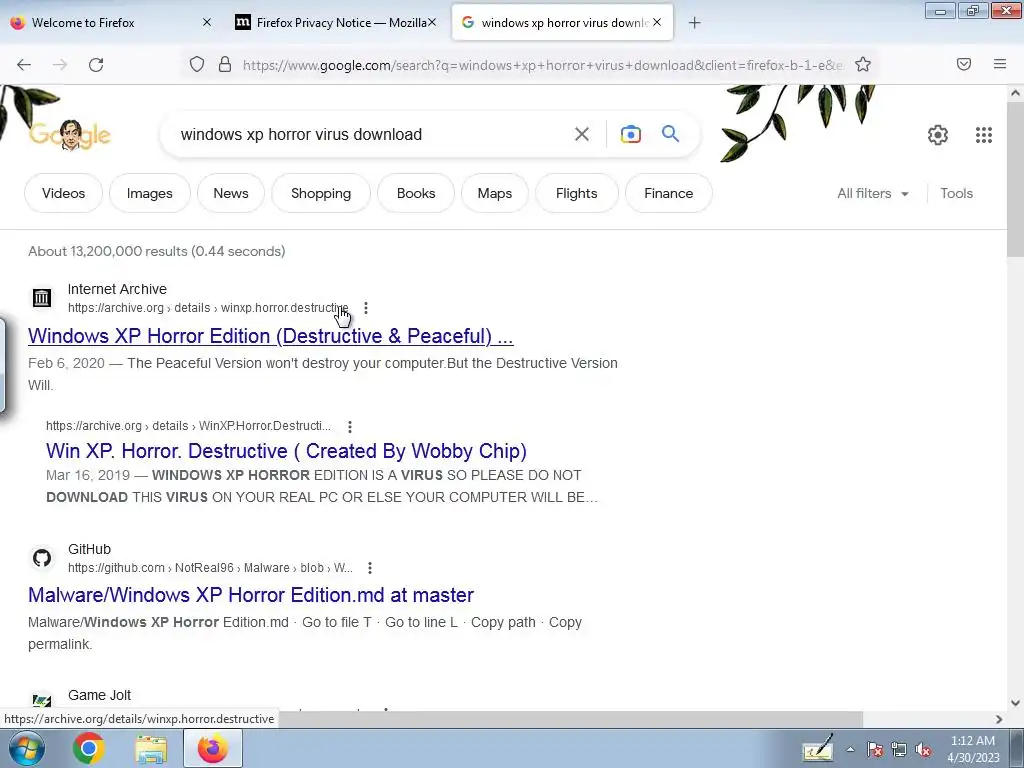The width and height of the screenshot is (1024, 768).
Task: Close the Firefox Privacy Notice tab
Action: [x=432, y=22]
